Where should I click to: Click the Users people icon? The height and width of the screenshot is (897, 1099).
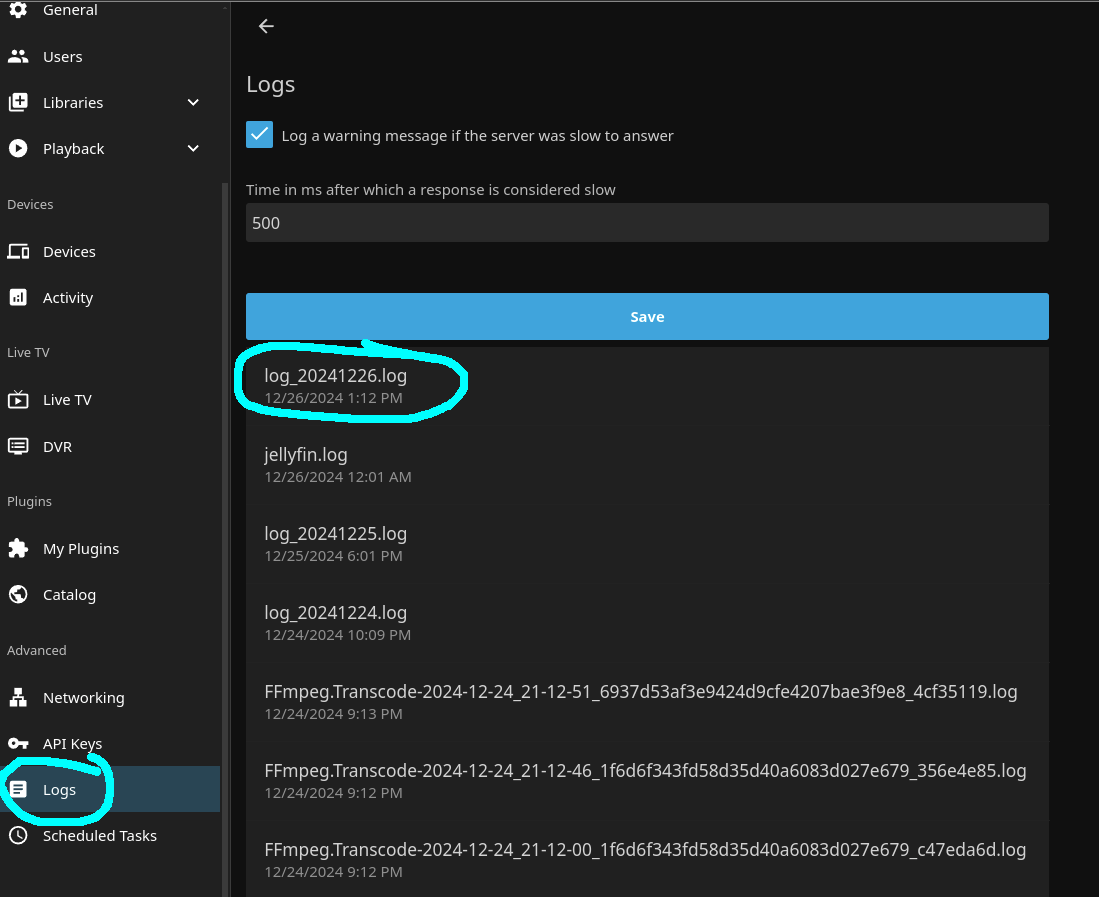(18, 57)
